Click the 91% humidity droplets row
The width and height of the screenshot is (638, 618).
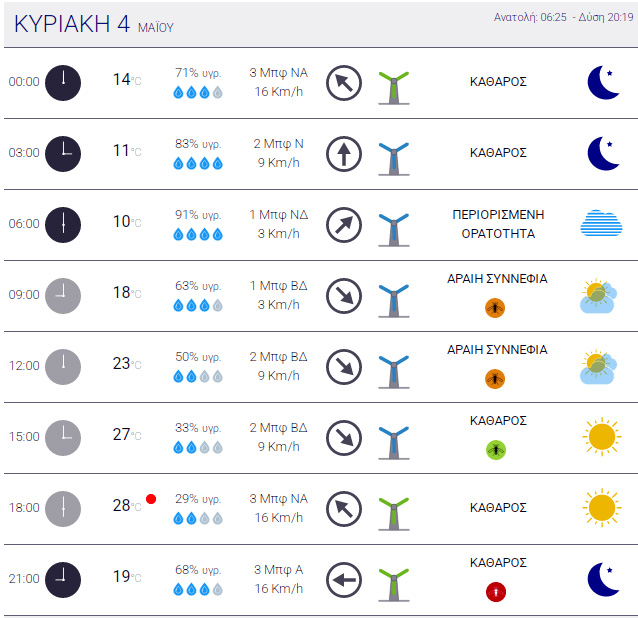pos(198,234)
